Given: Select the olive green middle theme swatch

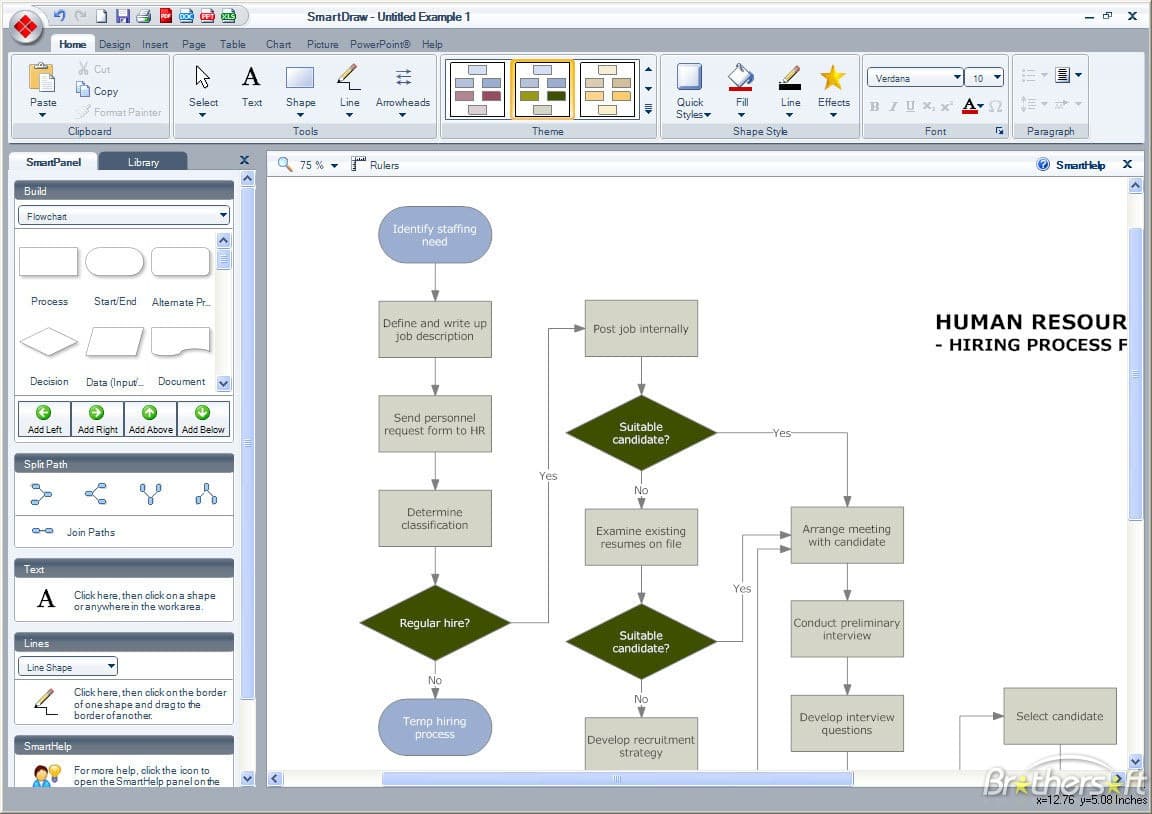Looking at the screenshot, I should pos(542,90).
